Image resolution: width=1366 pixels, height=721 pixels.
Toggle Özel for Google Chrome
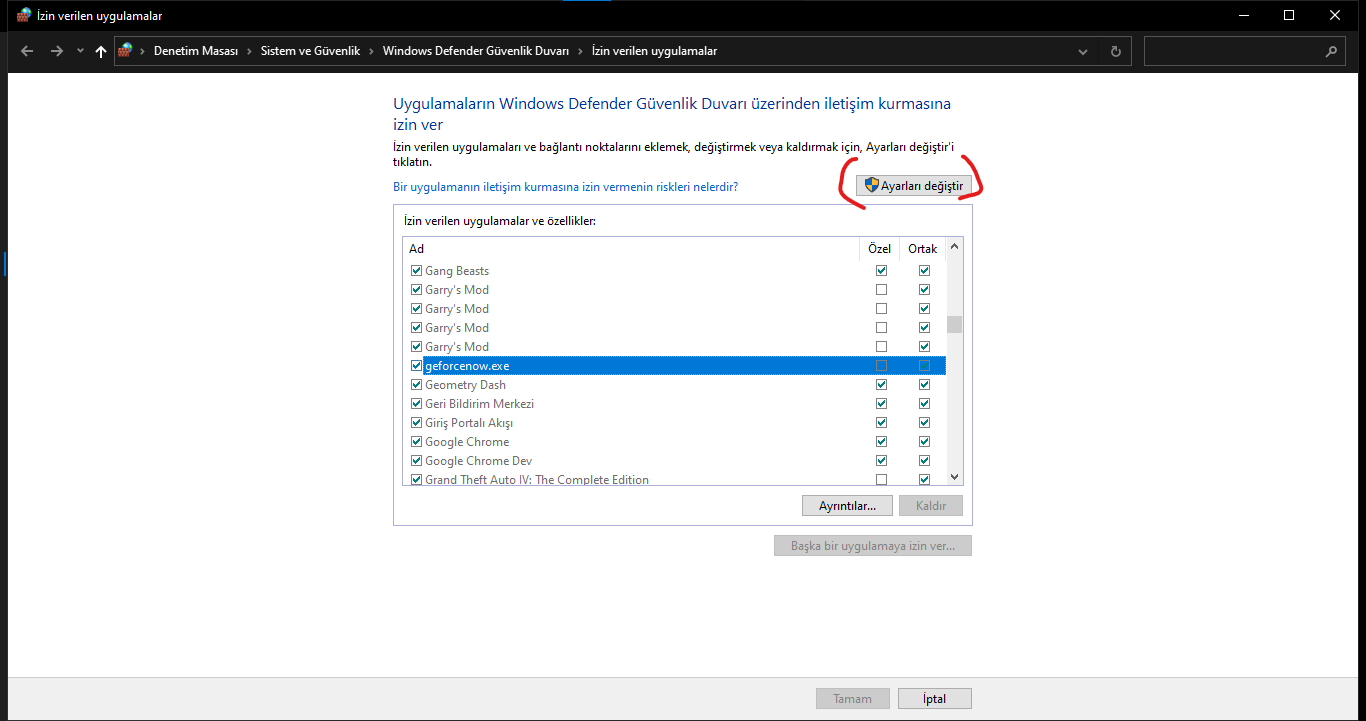(x=881, y=442)
